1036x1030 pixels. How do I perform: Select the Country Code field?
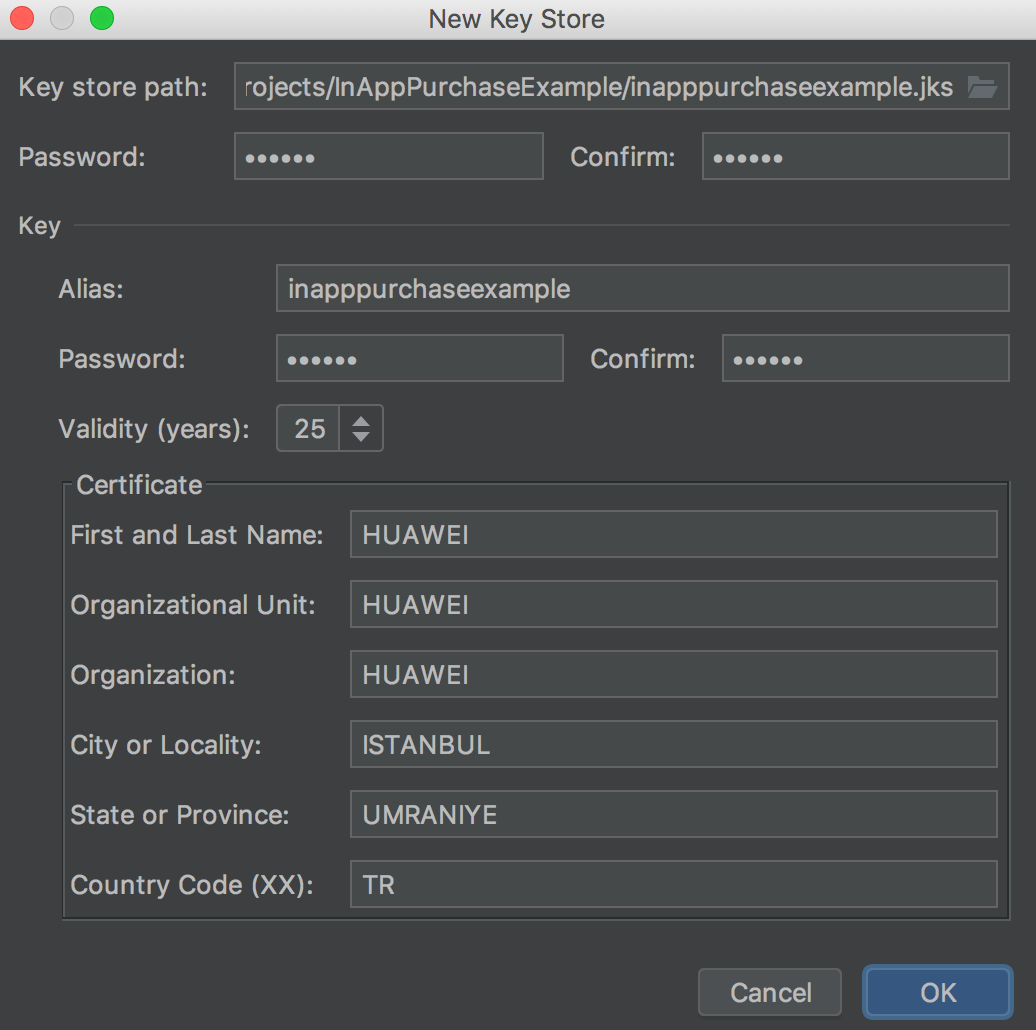pos(673,885)
